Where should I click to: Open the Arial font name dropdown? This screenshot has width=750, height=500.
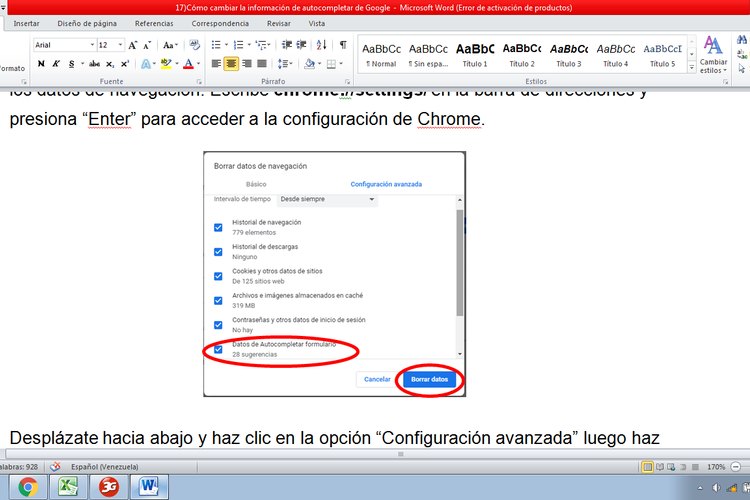[92, 45]
